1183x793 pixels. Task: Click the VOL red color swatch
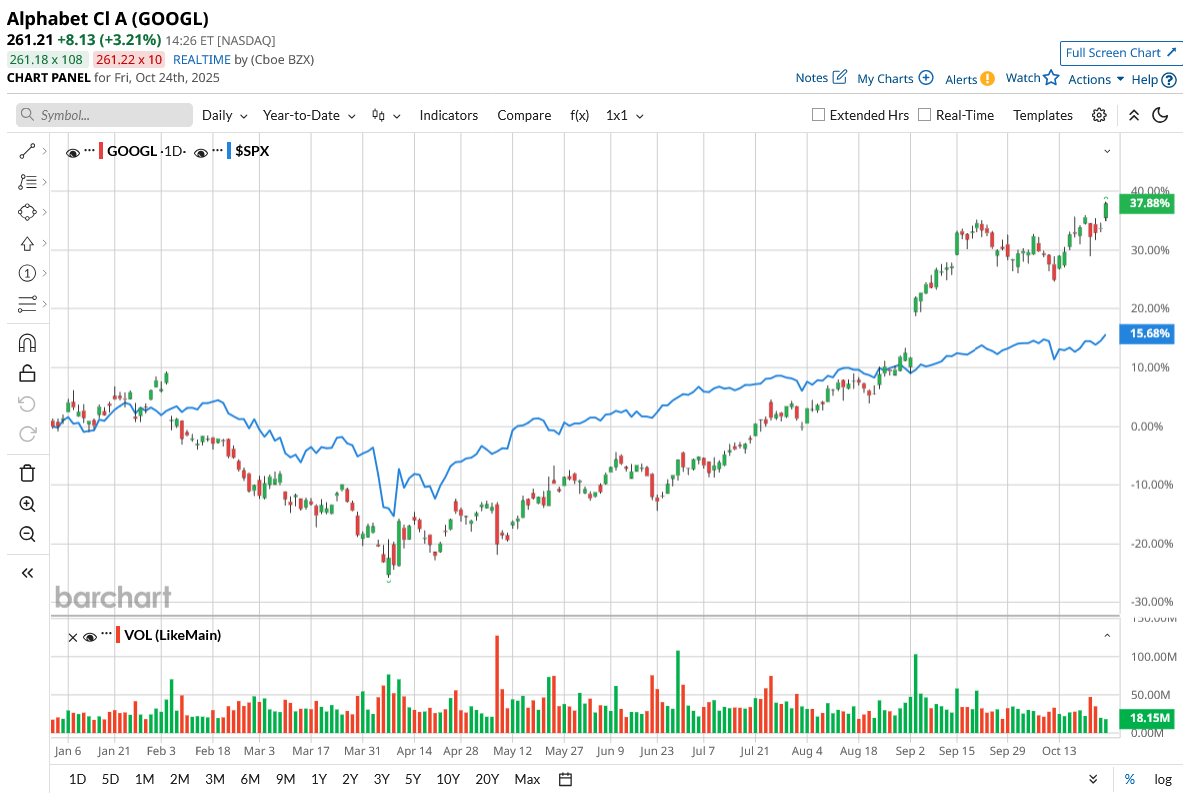[118, 635]
